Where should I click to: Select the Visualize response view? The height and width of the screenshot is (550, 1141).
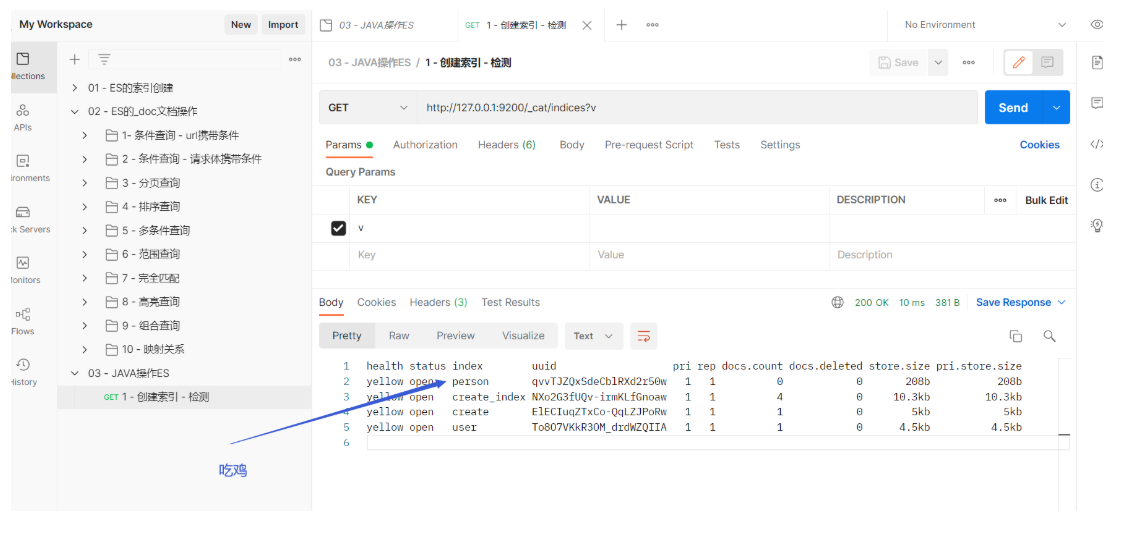[x=523, y=336]
